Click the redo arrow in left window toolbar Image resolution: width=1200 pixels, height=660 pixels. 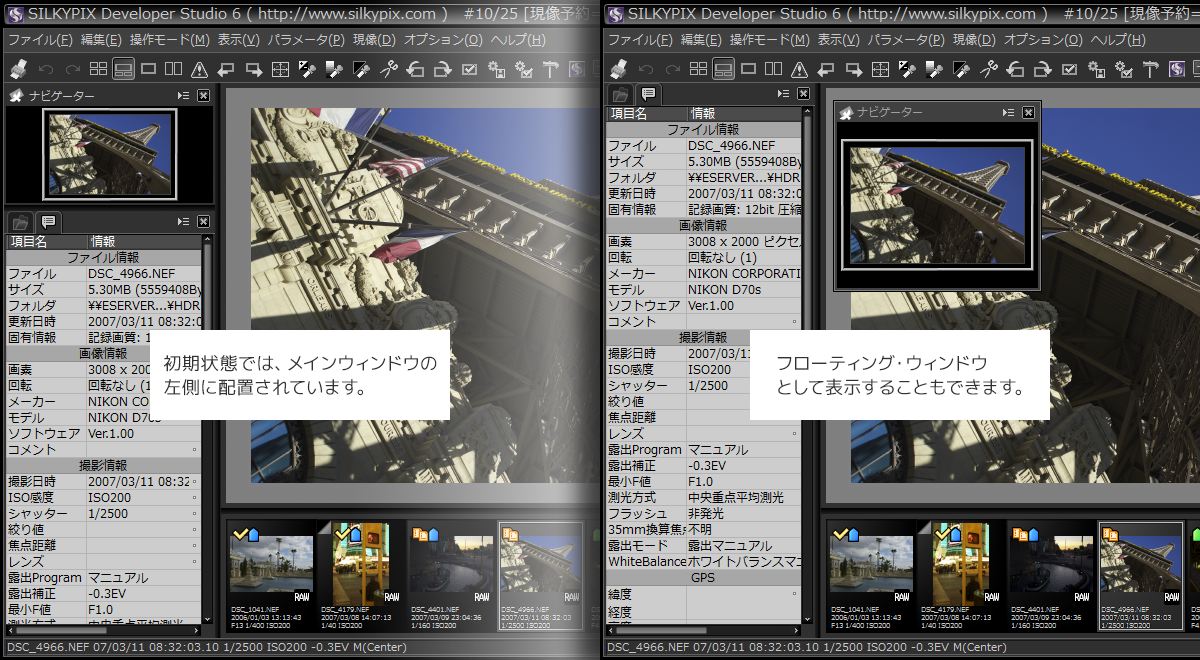click(x=71, y=69)
